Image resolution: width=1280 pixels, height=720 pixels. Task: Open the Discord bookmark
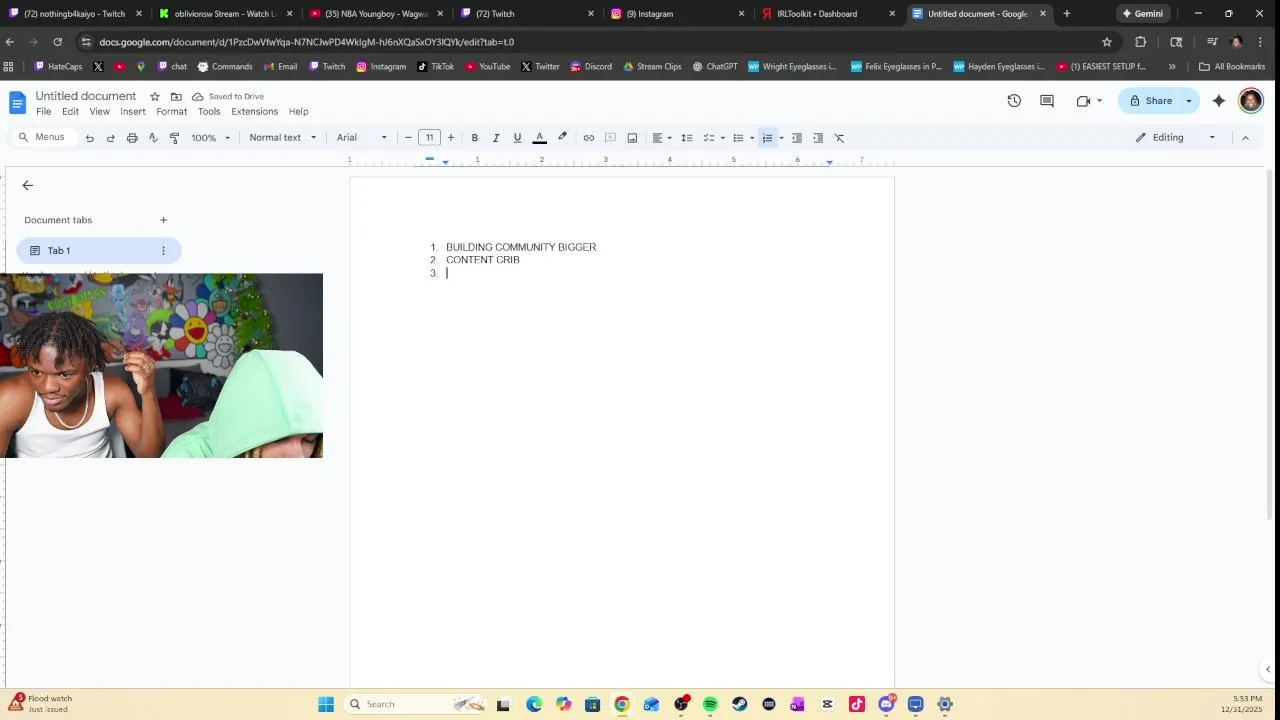click(x=591, y=67)
